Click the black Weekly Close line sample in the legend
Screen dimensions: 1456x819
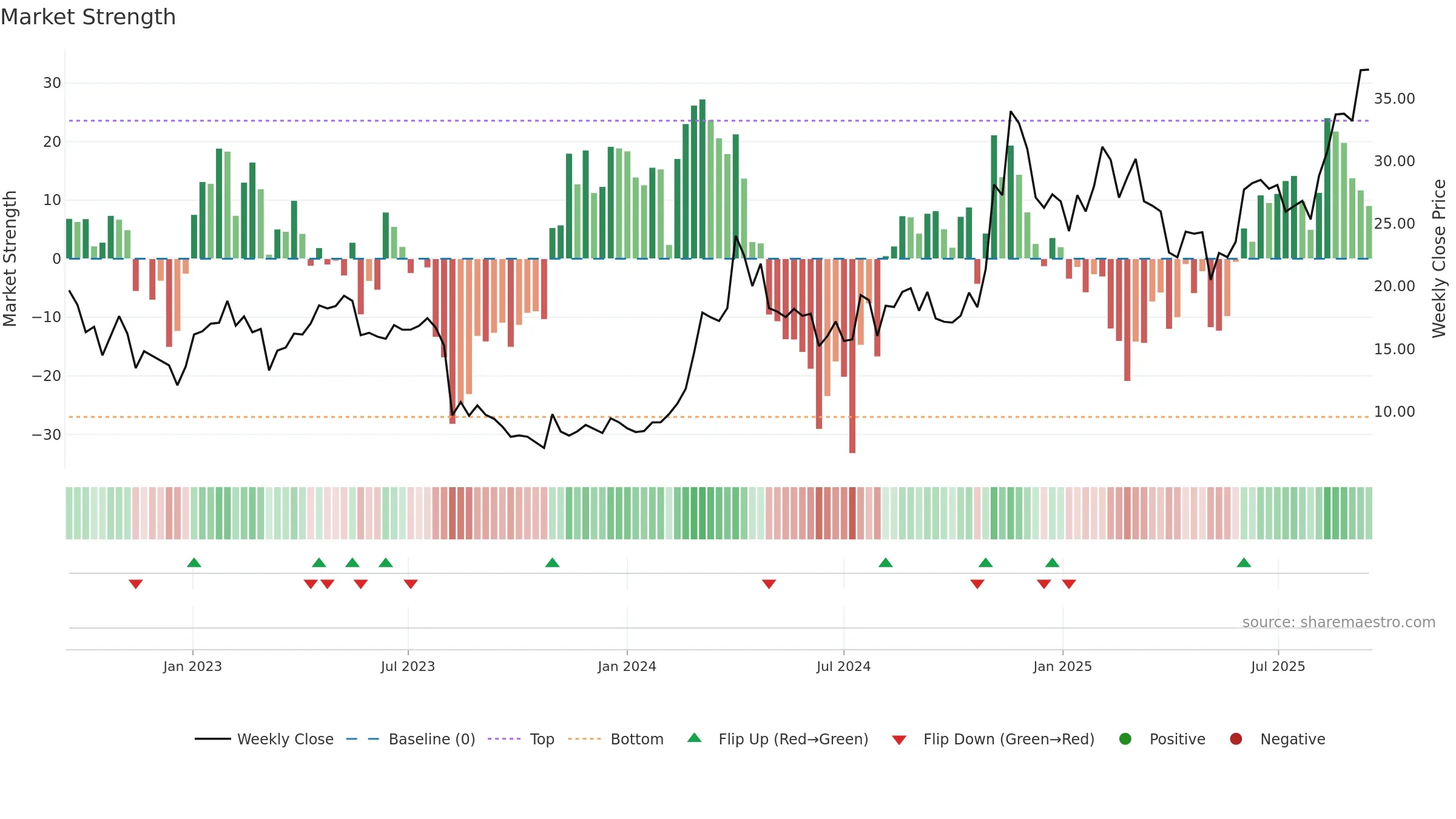pos(213,739)
